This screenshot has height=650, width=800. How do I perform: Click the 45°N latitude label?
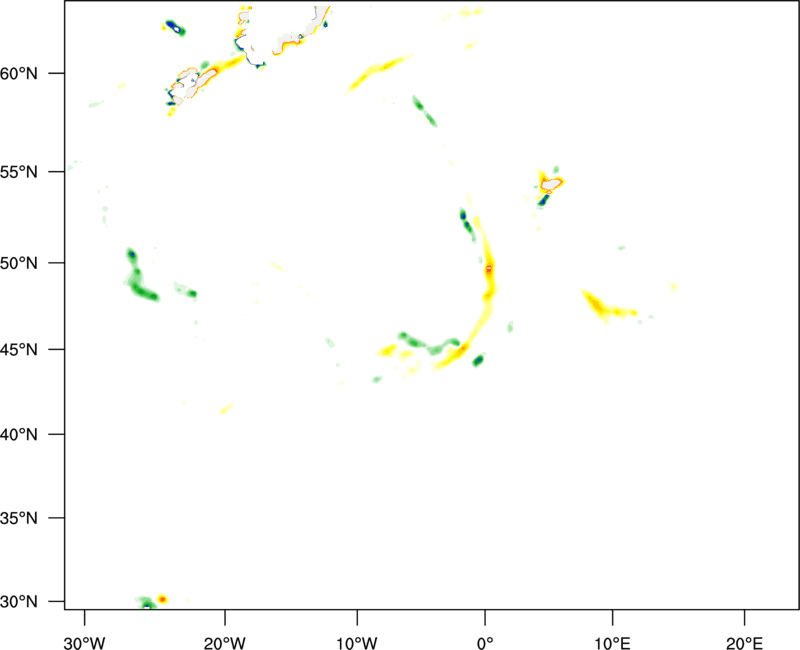(19, 349)
